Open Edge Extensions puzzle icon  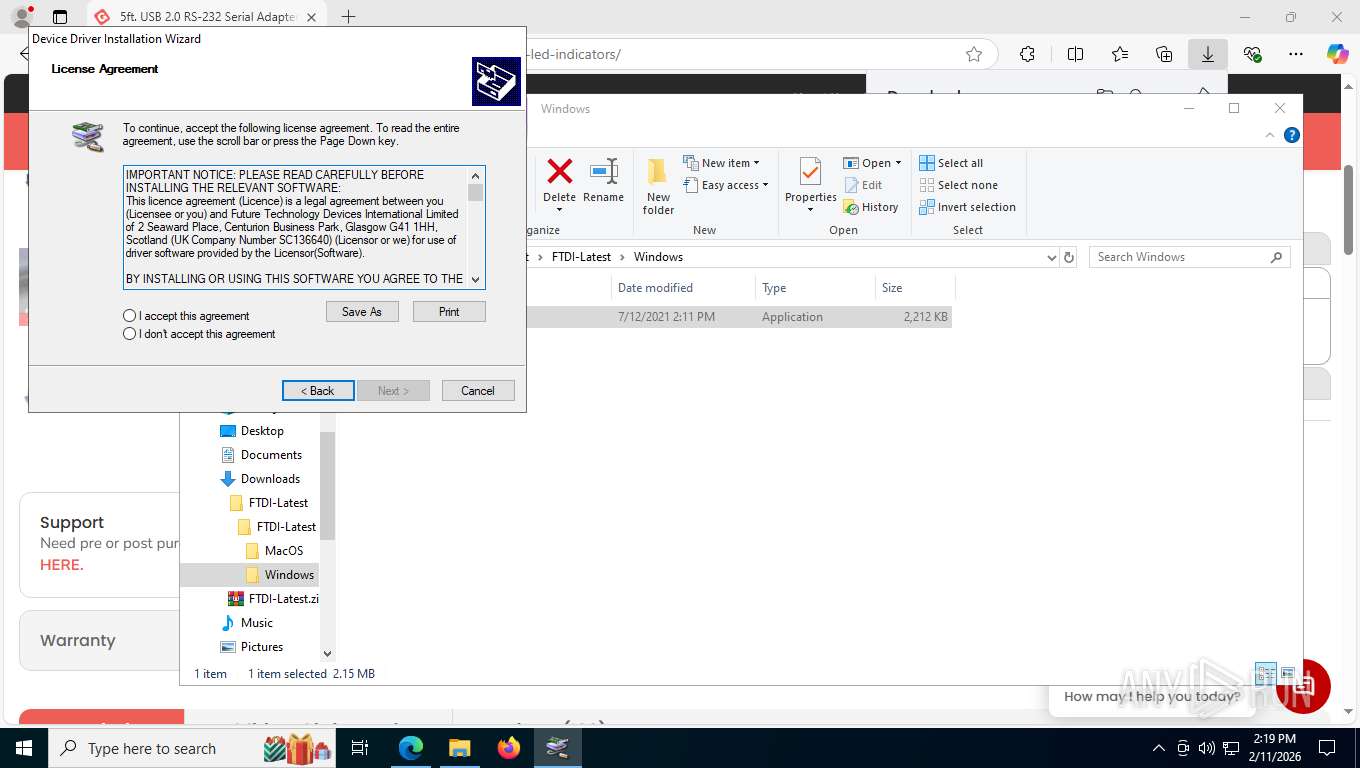[1027, 54]
